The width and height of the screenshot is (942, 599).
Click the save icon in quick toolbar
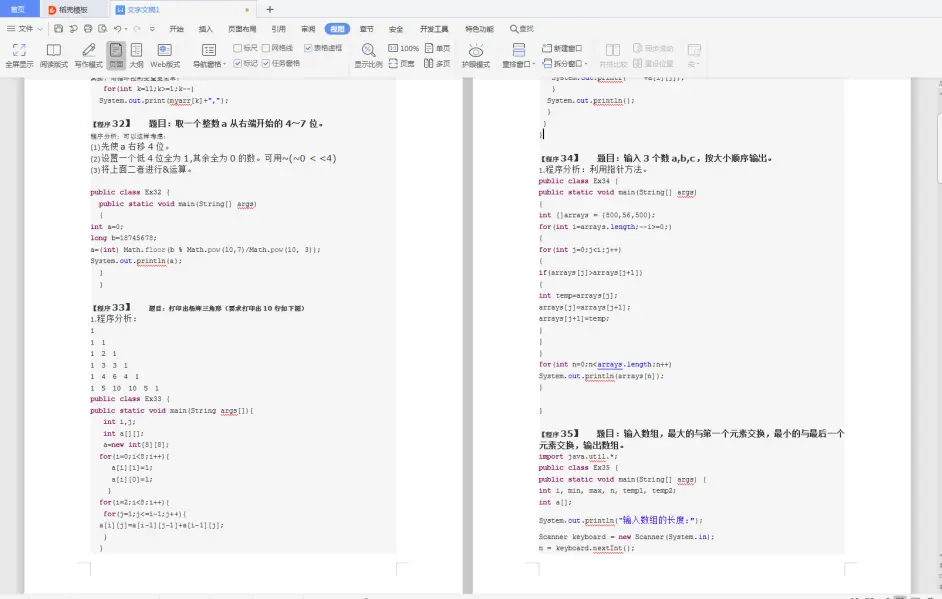click(x=58, y=28)
